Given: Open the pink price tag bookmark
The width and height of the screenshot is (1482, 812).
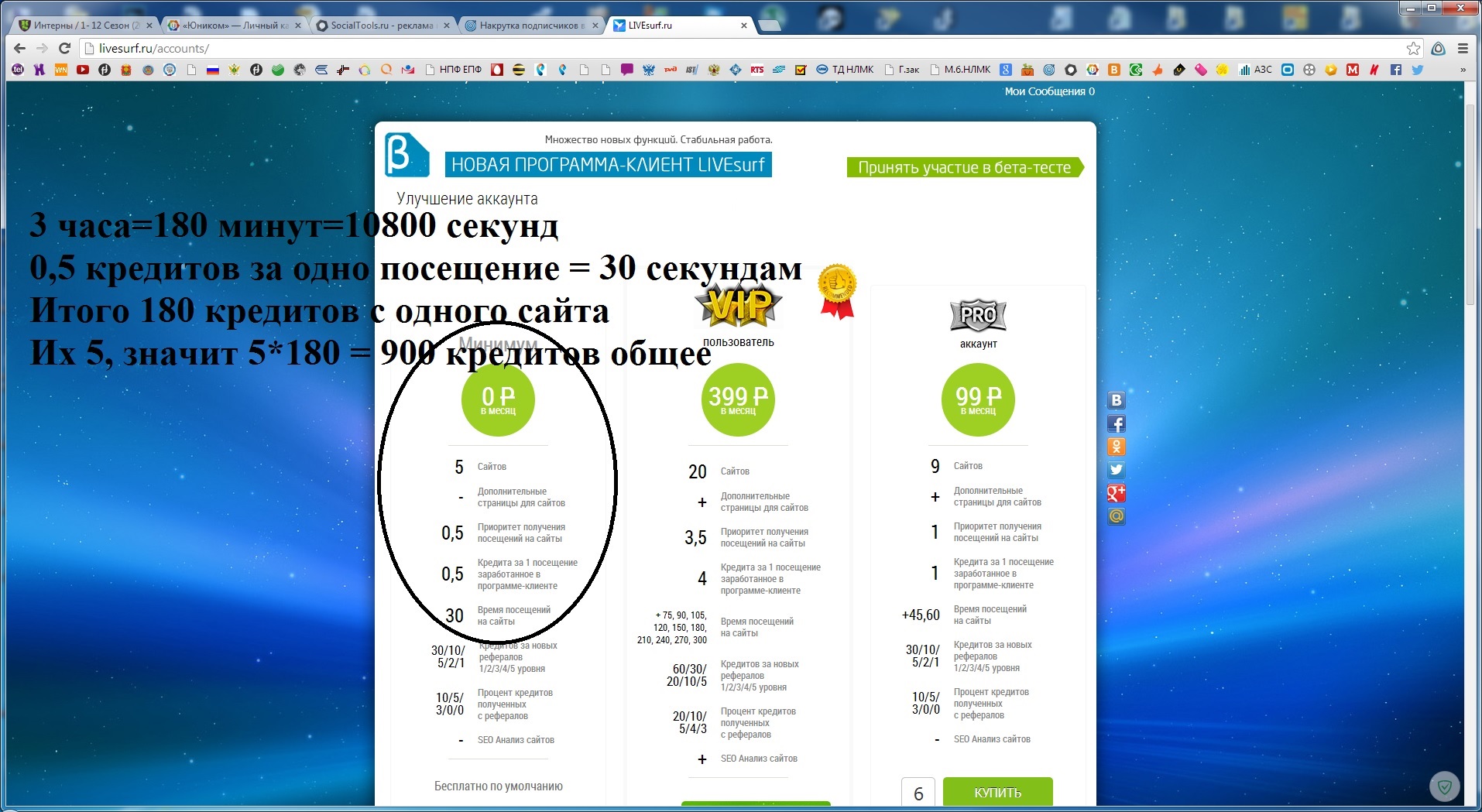Looking at the screenshot, I should 1201,70.
